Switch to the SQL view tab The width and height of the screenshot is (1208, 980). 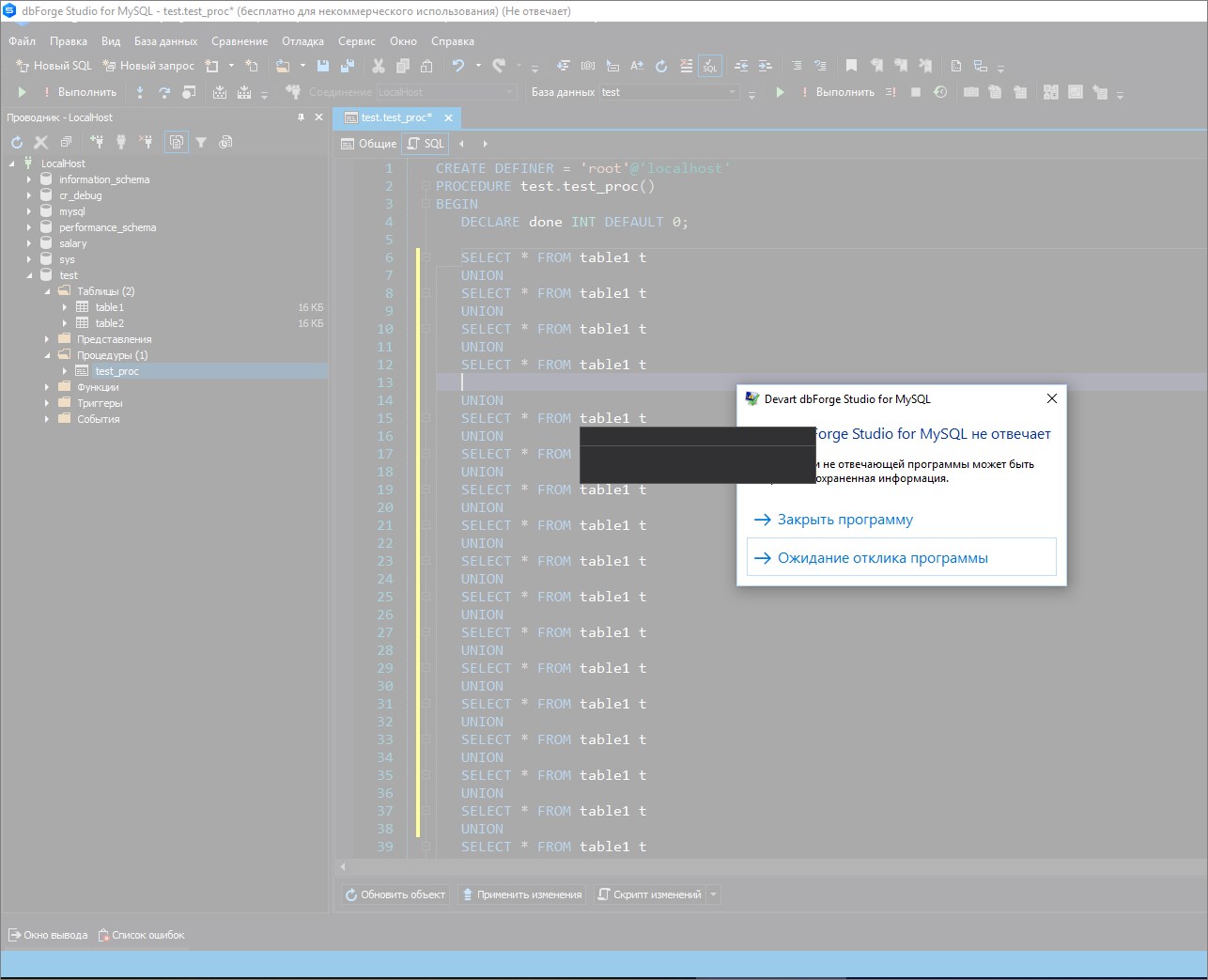(426, 144)
